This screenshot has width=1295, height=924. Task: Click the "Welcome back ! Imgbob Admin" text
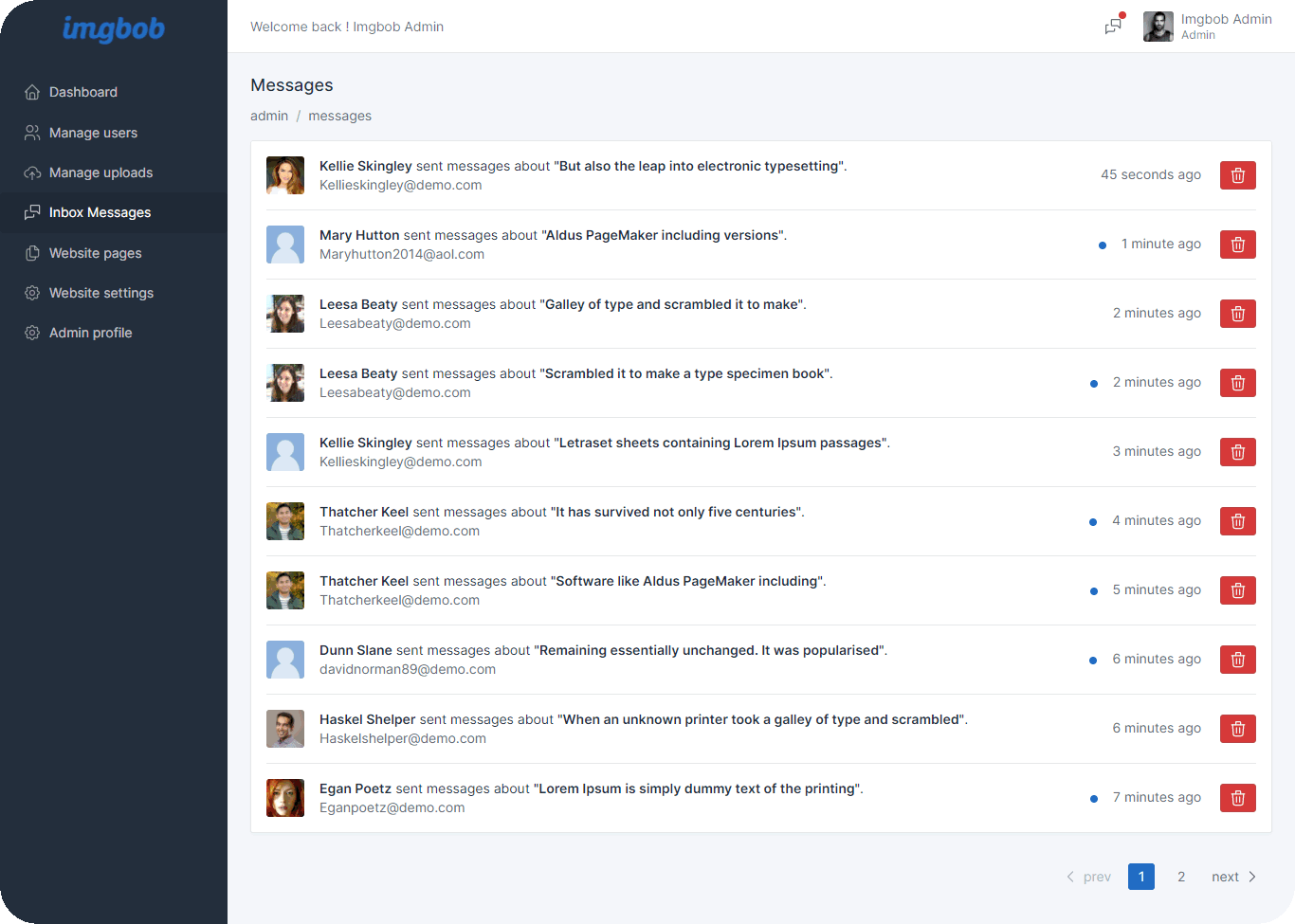click(x=347, y=27)
